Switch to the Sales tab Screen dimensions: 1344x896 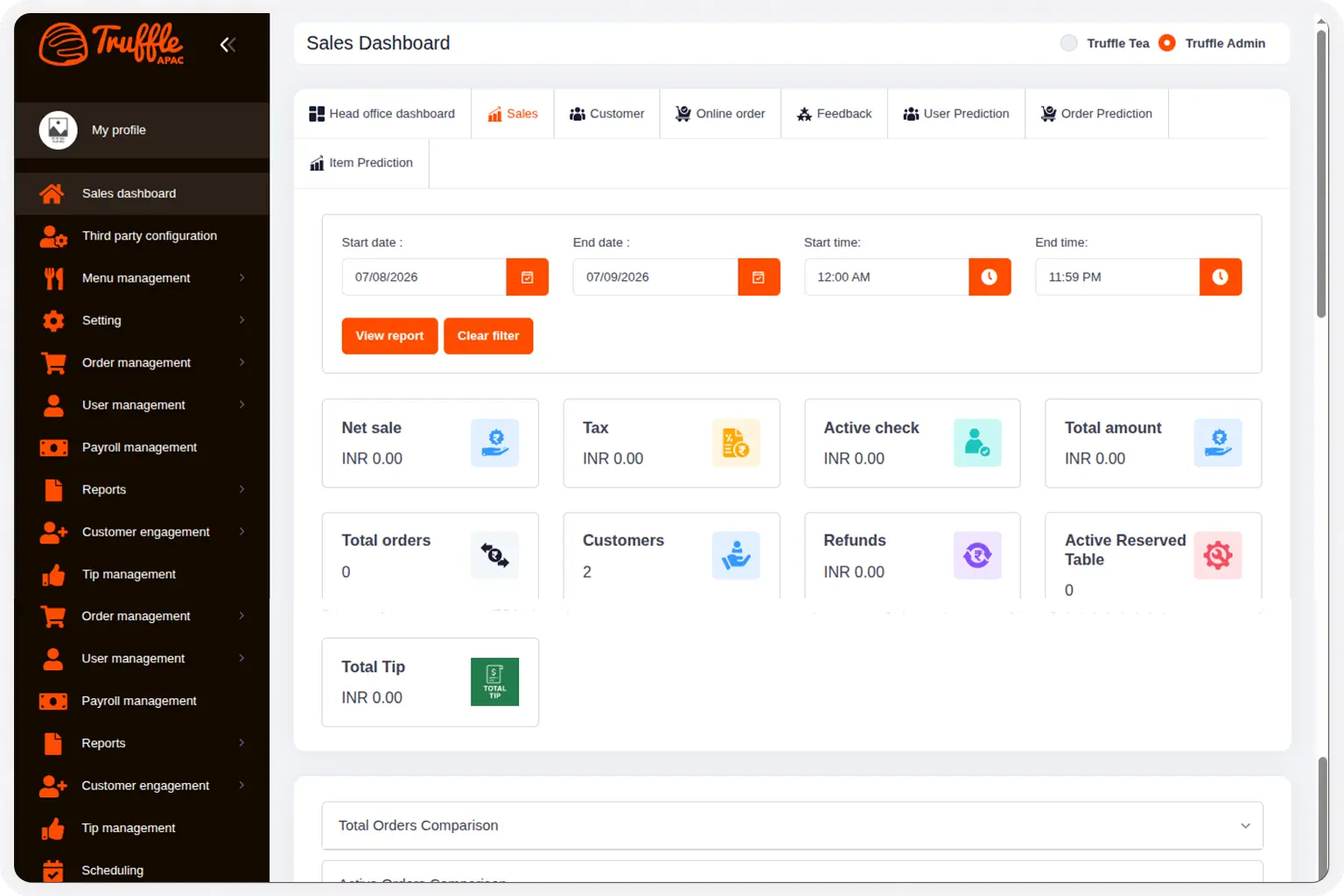[x=513, y=114]
